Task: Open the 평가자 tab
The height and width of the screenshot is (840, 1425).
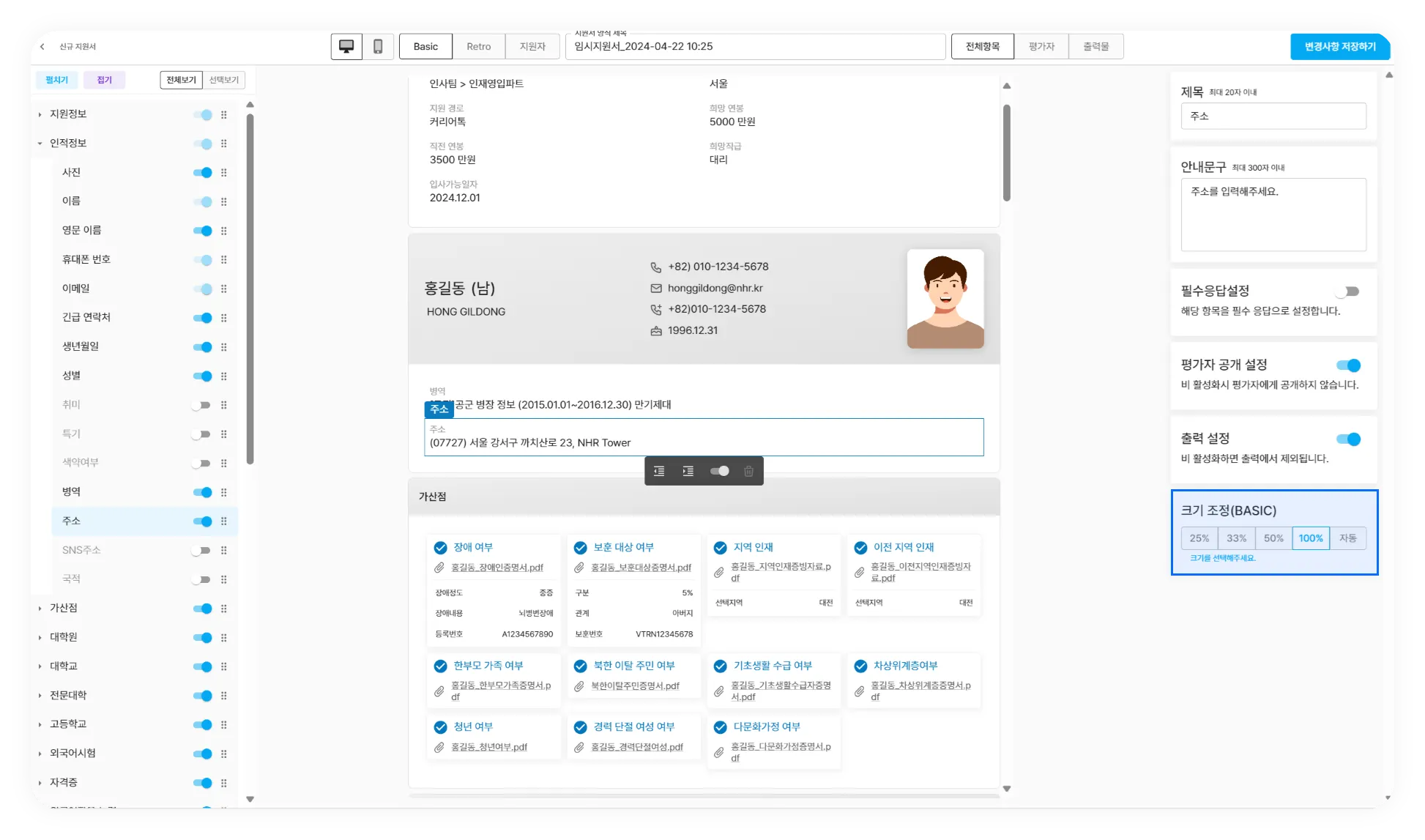Action: pos(1041,46)
